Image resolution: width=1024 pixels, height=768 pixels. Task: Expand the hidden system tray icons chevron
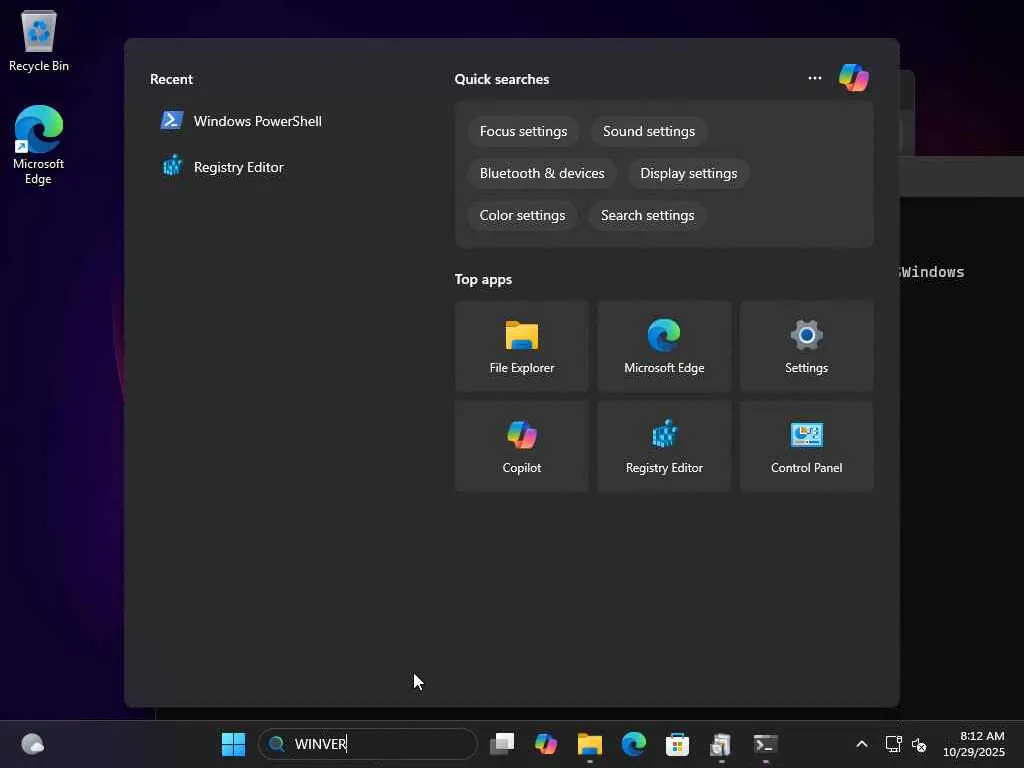pos(862,744)
